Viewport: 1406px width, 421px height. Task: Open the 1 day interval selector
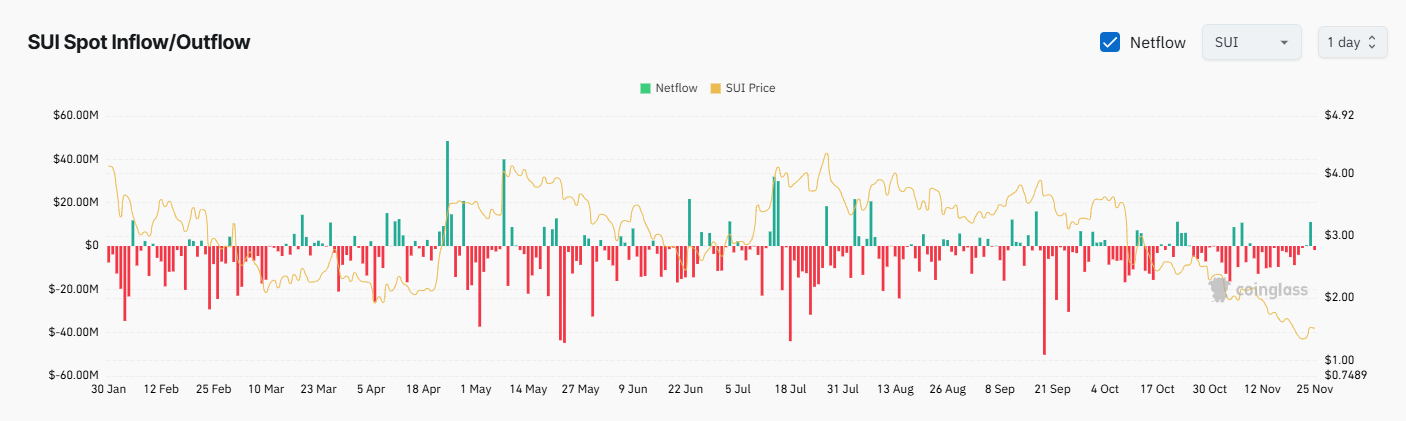click(1352, 42)
